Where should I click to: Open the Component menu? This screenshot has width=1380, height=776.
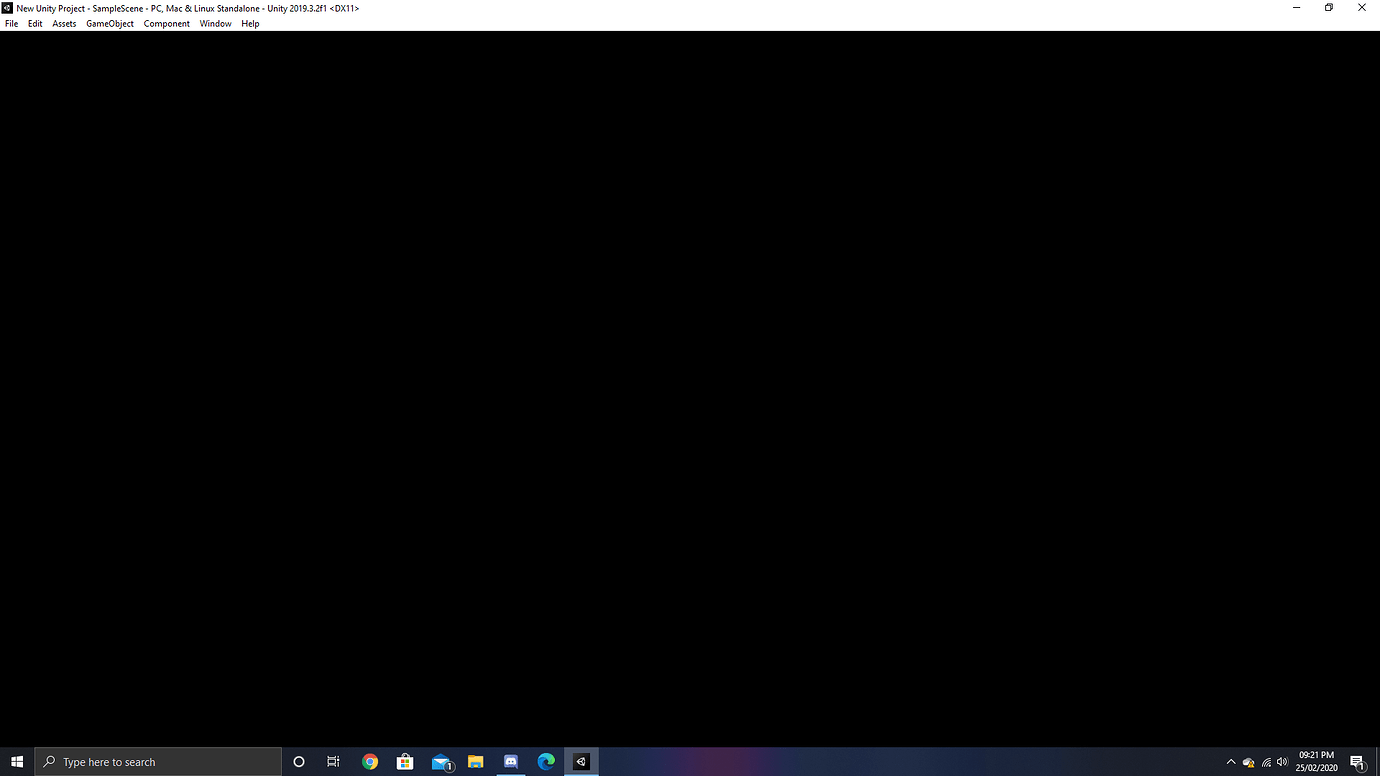(x=166, y=23)
